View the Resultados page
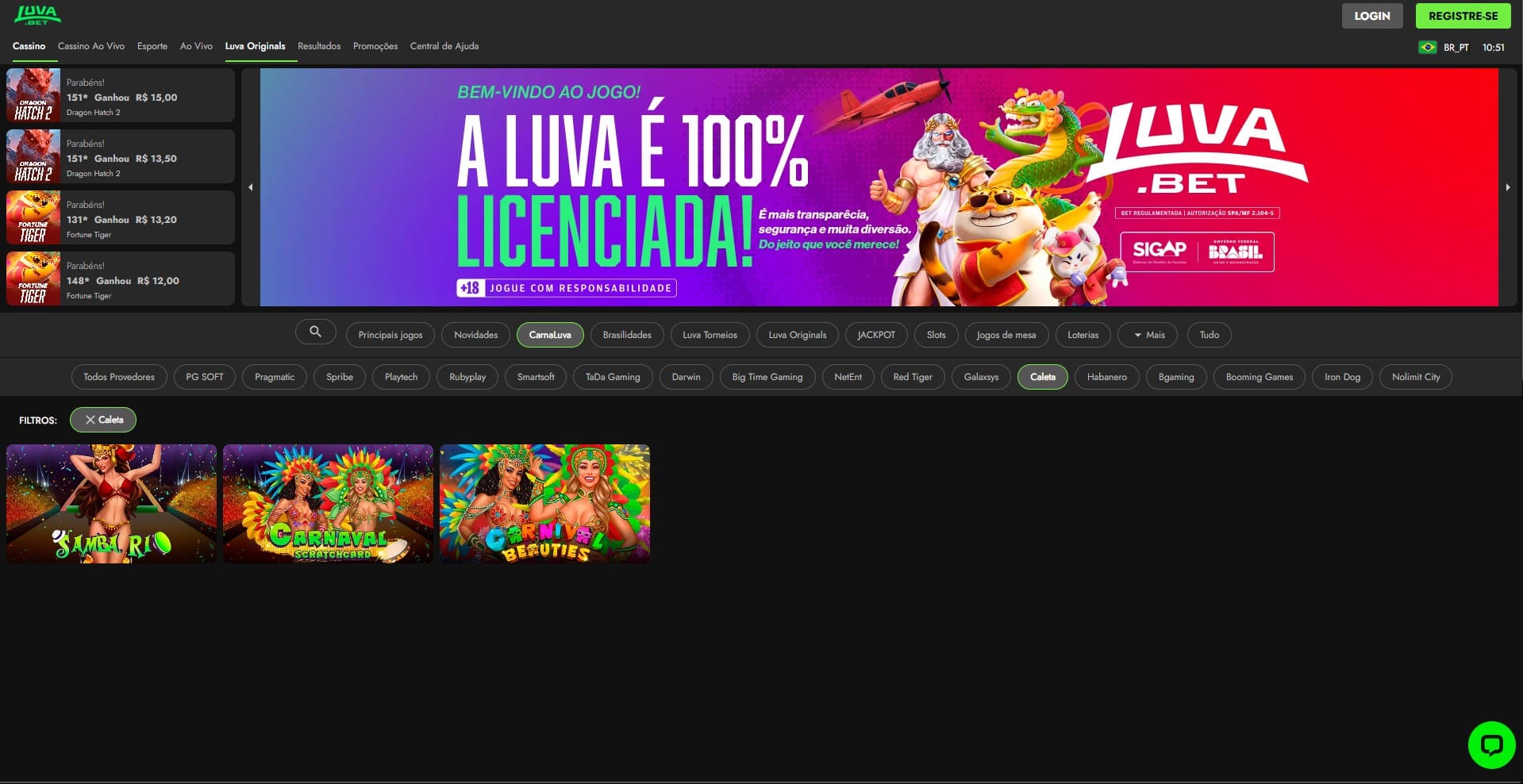1523x784 pixels. (319, 46)
